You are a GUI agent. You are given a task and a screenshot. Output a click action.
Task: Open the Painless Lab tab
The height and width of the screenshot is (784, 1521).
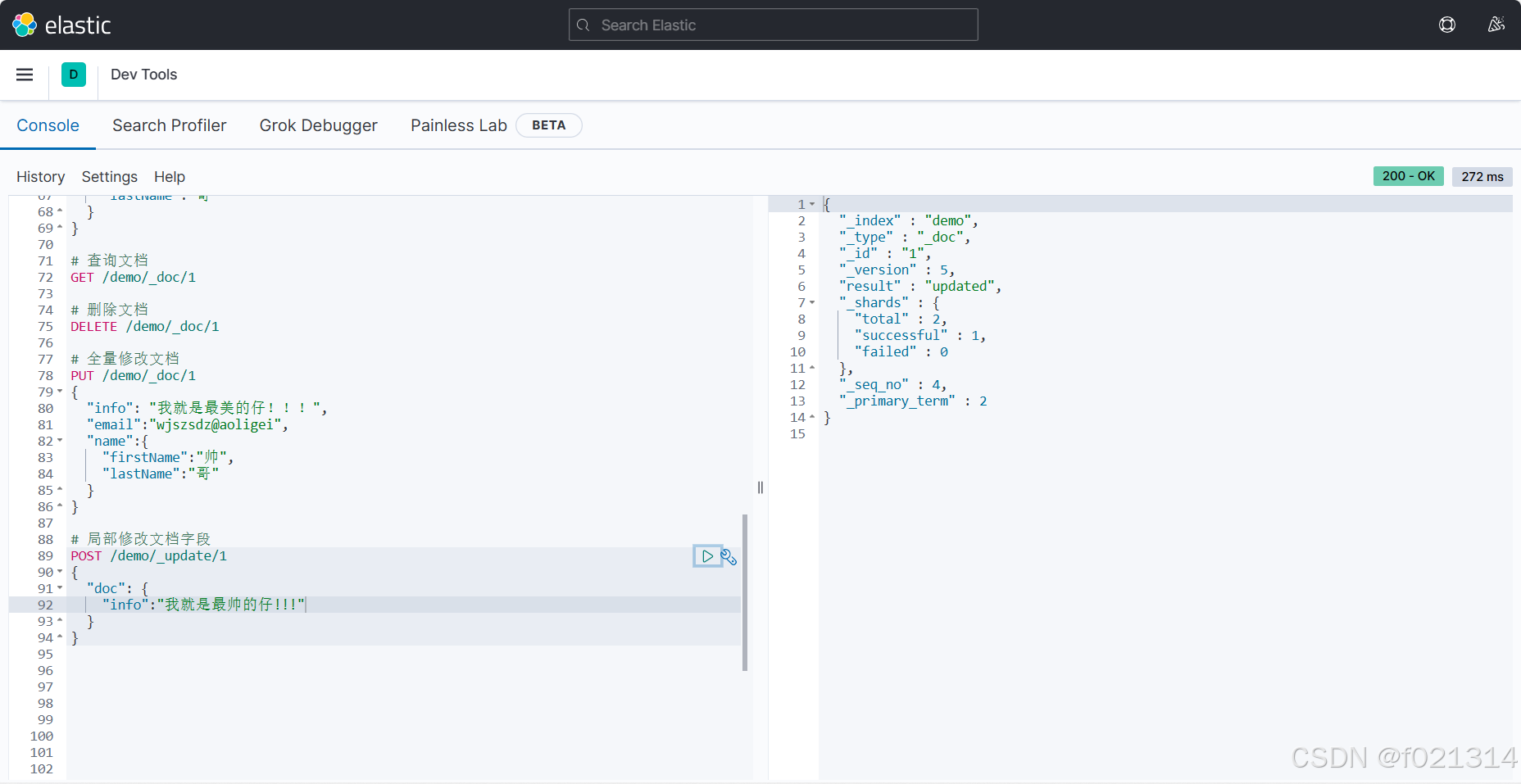pyautogui.click(x=459, y=125)
